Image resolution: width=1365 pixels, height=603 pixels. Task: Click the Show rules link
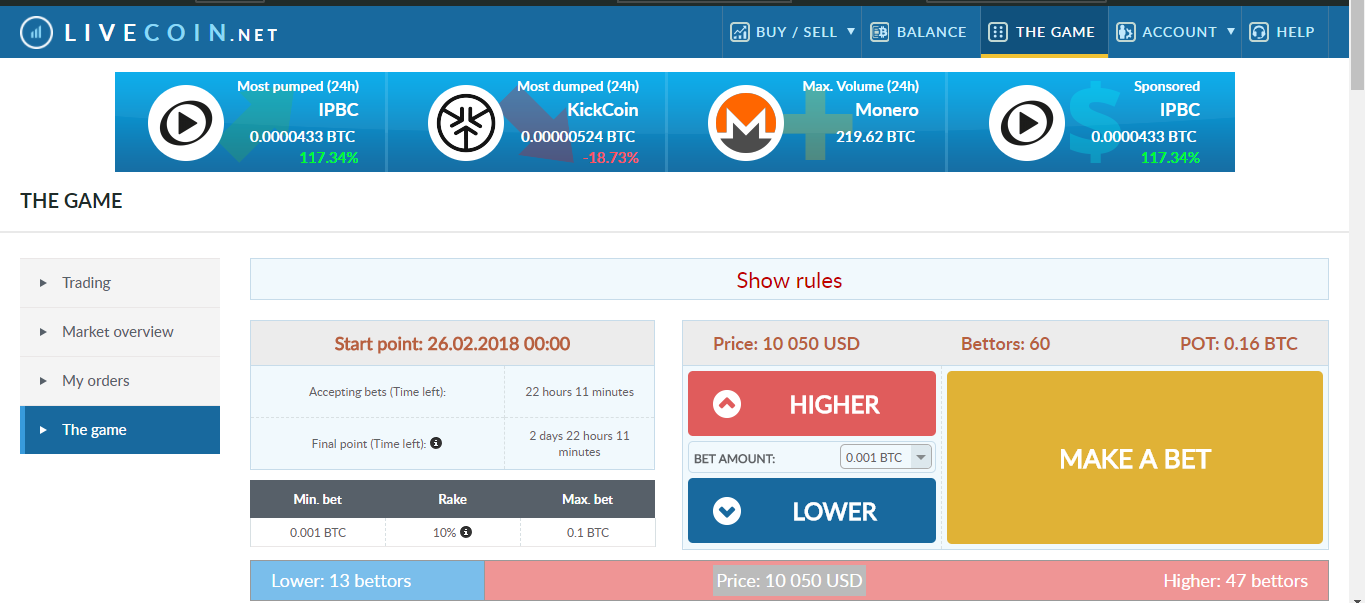[x=789, y=280]
